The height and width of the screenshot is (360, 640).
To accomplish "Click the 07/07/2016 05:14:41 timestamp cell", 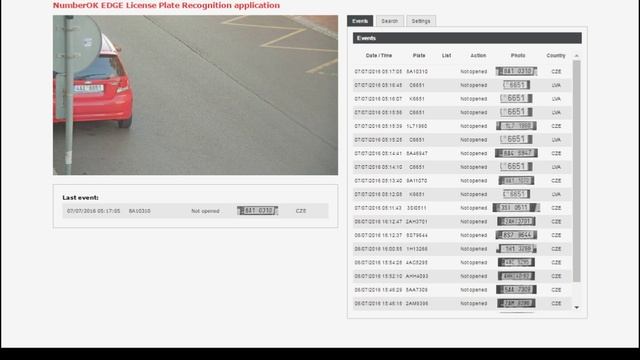I will point(378,153).
